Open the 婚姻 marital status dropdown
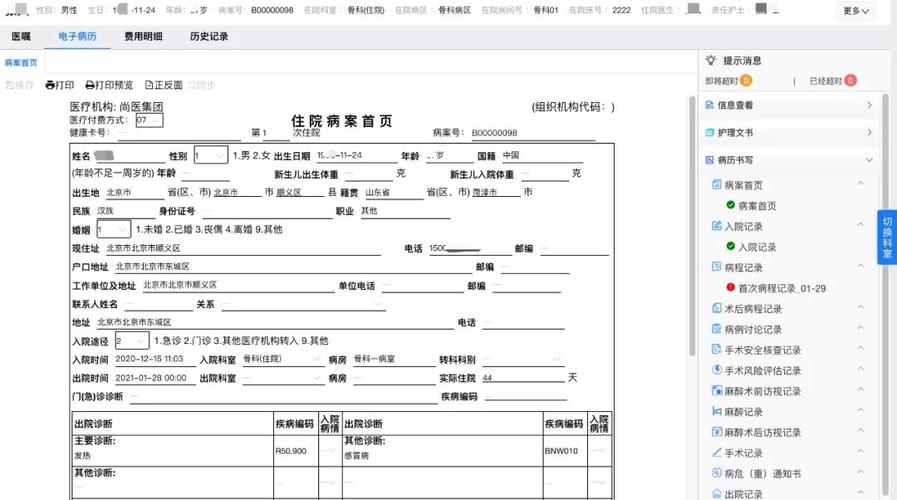 (113, 229)
